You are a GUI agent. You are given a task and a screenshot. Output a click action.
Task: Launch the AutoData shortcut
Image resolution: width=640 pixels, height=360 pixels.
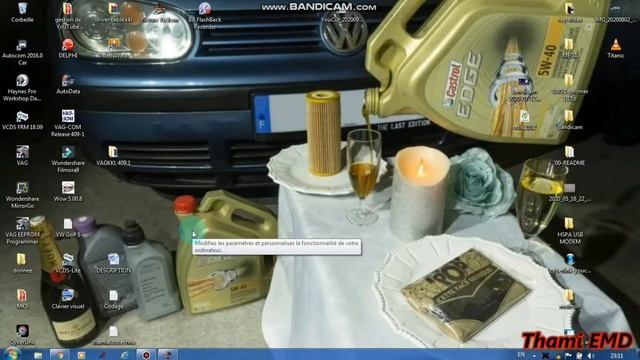pos(68,84)
